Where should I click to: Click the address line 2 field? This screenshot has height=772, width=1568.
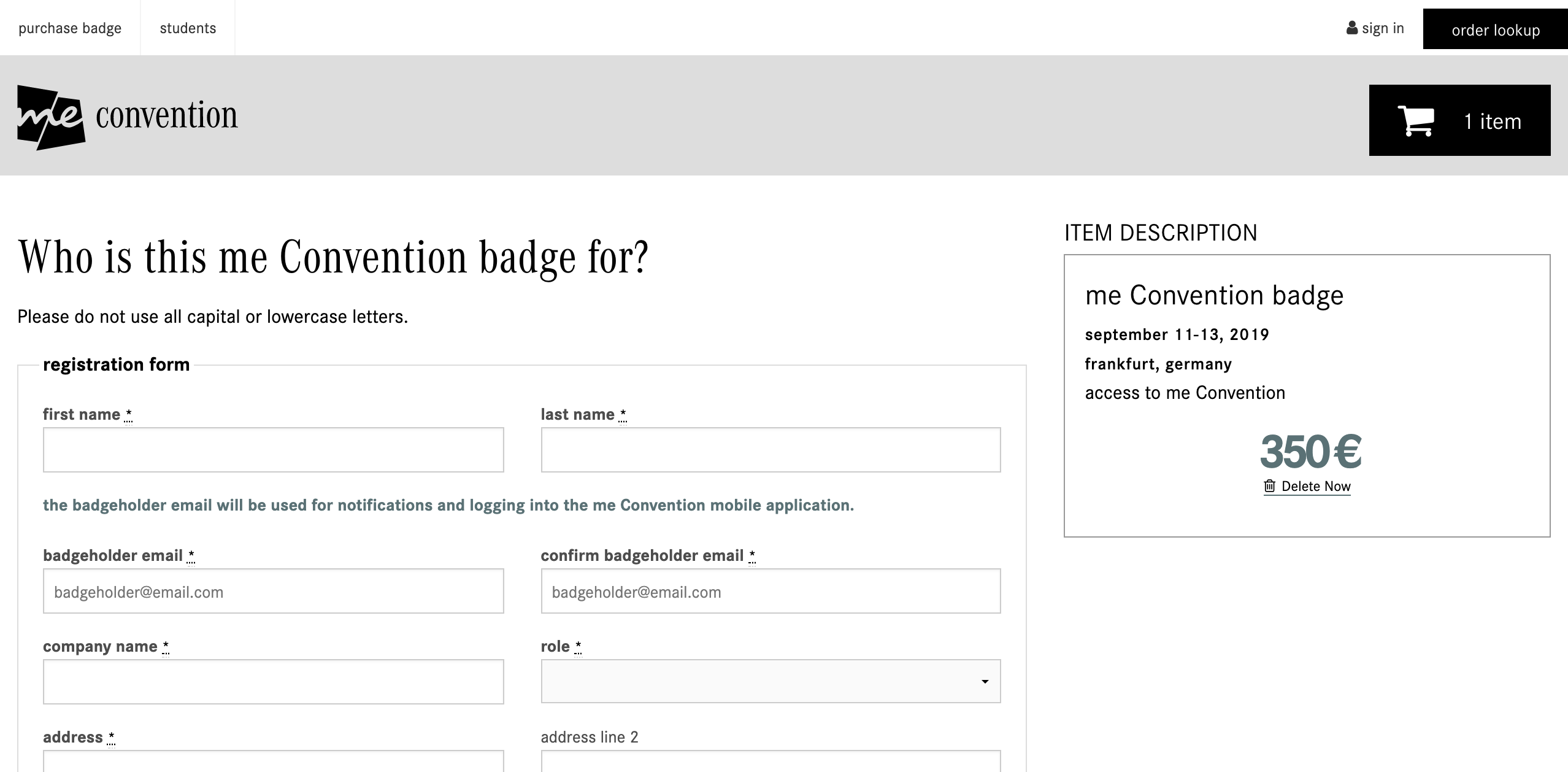771,761
